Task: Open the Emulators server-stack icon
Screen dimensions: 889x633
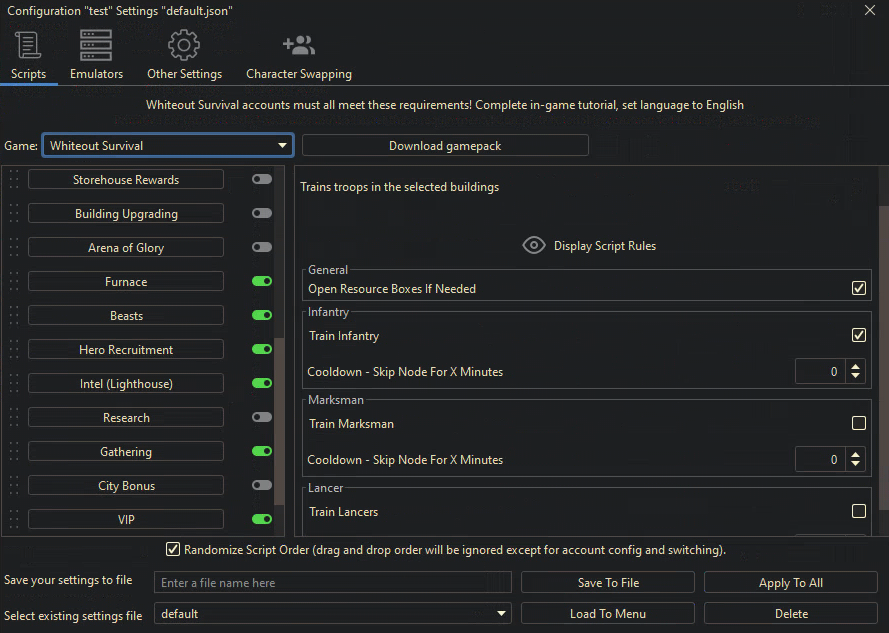Action: (x=96, y=45)
